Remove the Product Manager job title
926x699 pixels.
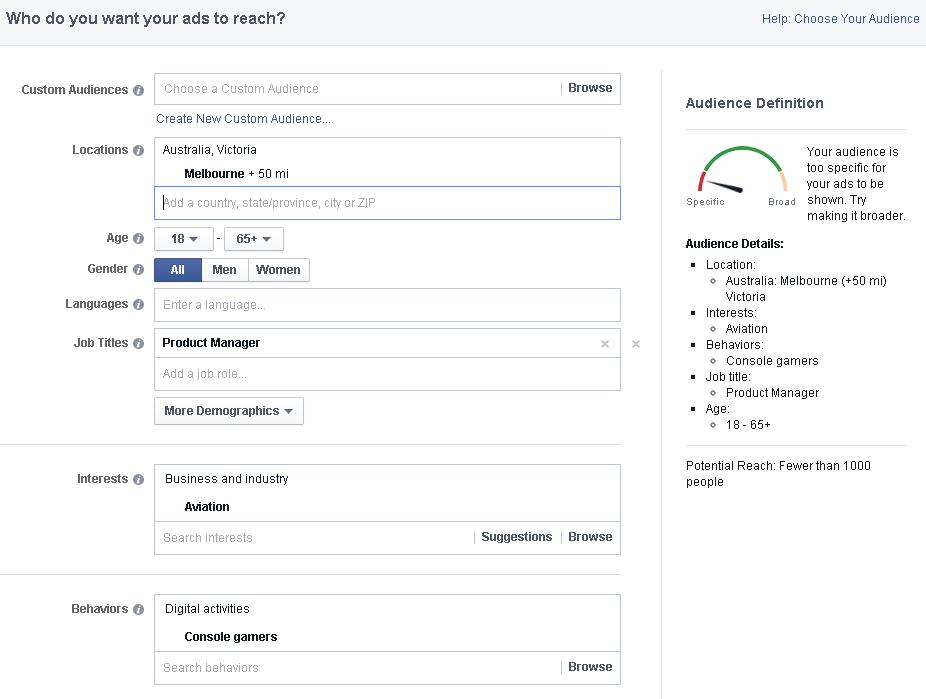click(x=604, y=344)
